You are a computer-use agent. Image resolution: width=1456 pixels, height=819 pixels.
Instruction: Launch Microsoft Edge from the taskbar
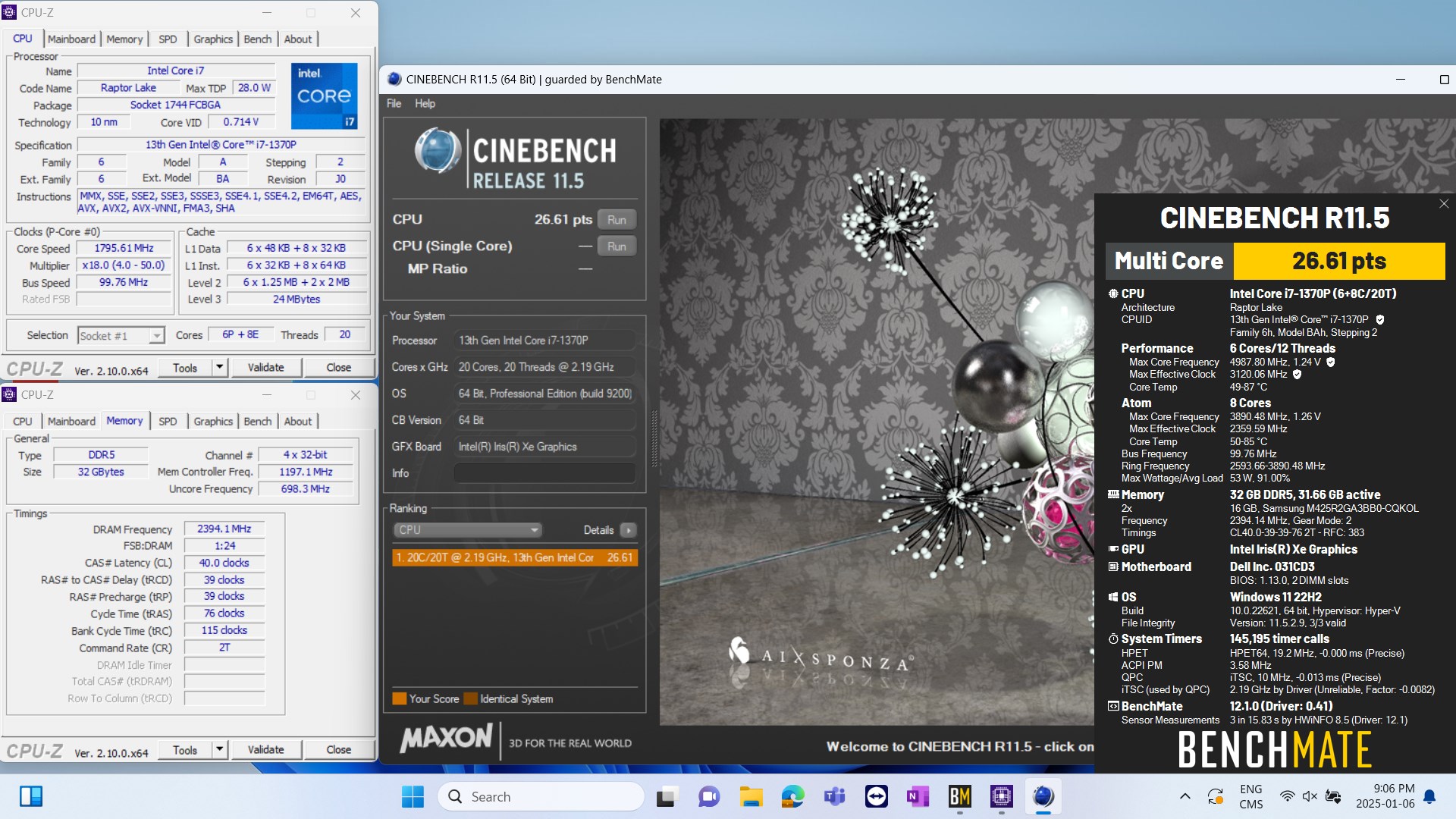point(792,796)
